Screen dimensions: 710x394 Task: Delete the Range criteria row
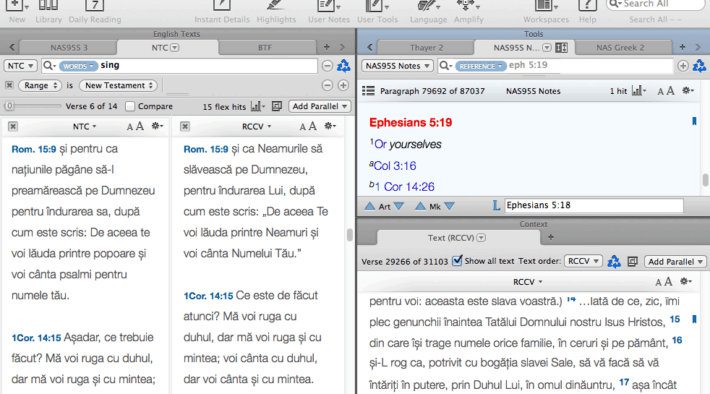pyautogui.click(x=9, y=85)
